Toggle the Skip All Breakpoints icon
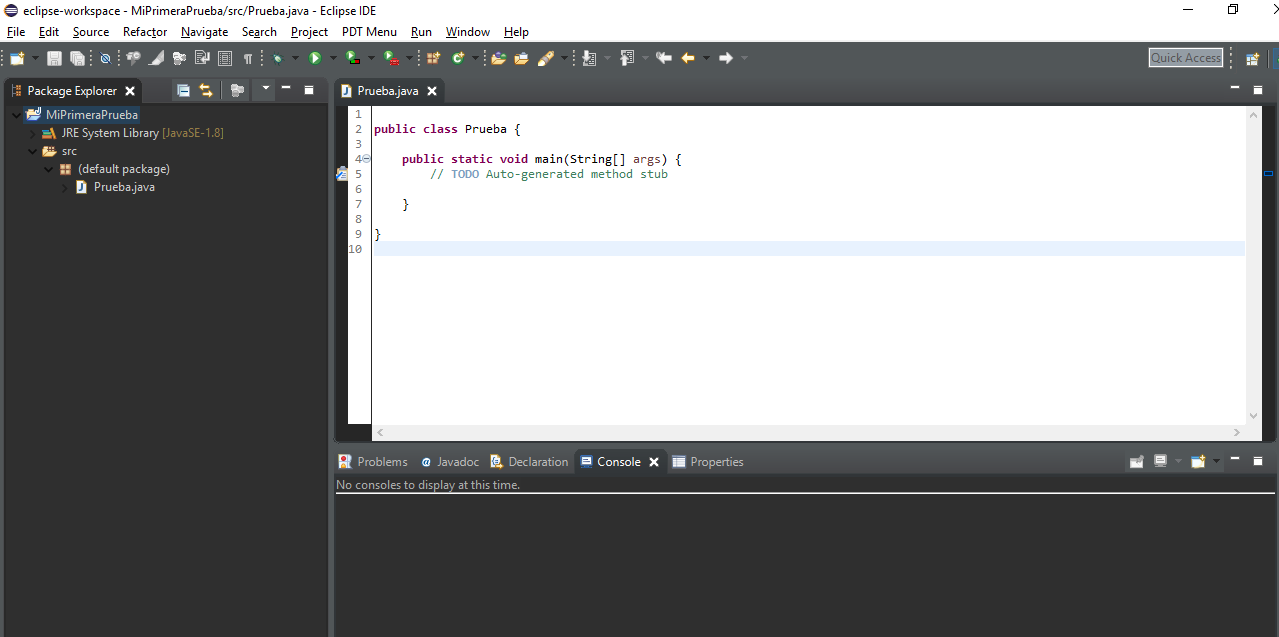 tap(105, 59)
